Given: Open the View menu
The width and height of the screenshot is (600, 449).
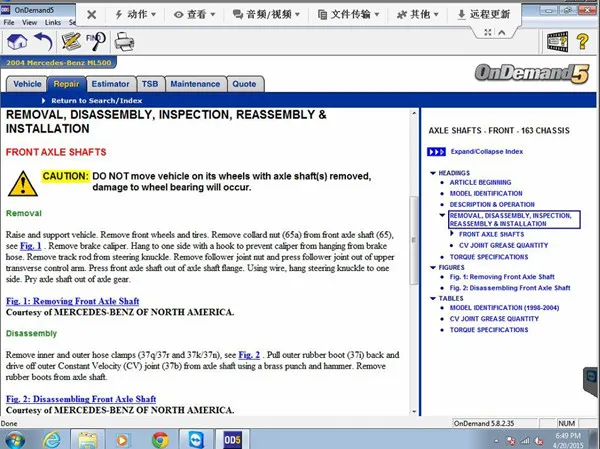Looking at the screenshot, I should pos(29,23).
